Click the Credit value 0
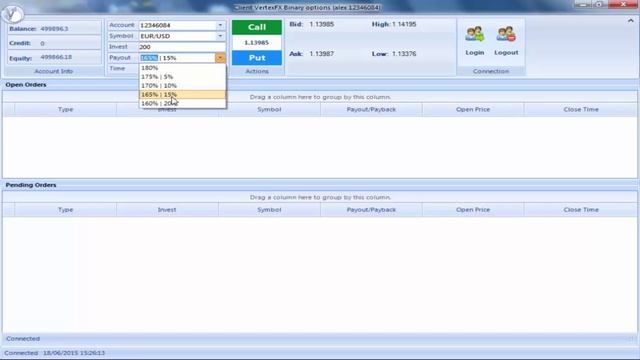640x360 pixels. [x=42, y=43]
